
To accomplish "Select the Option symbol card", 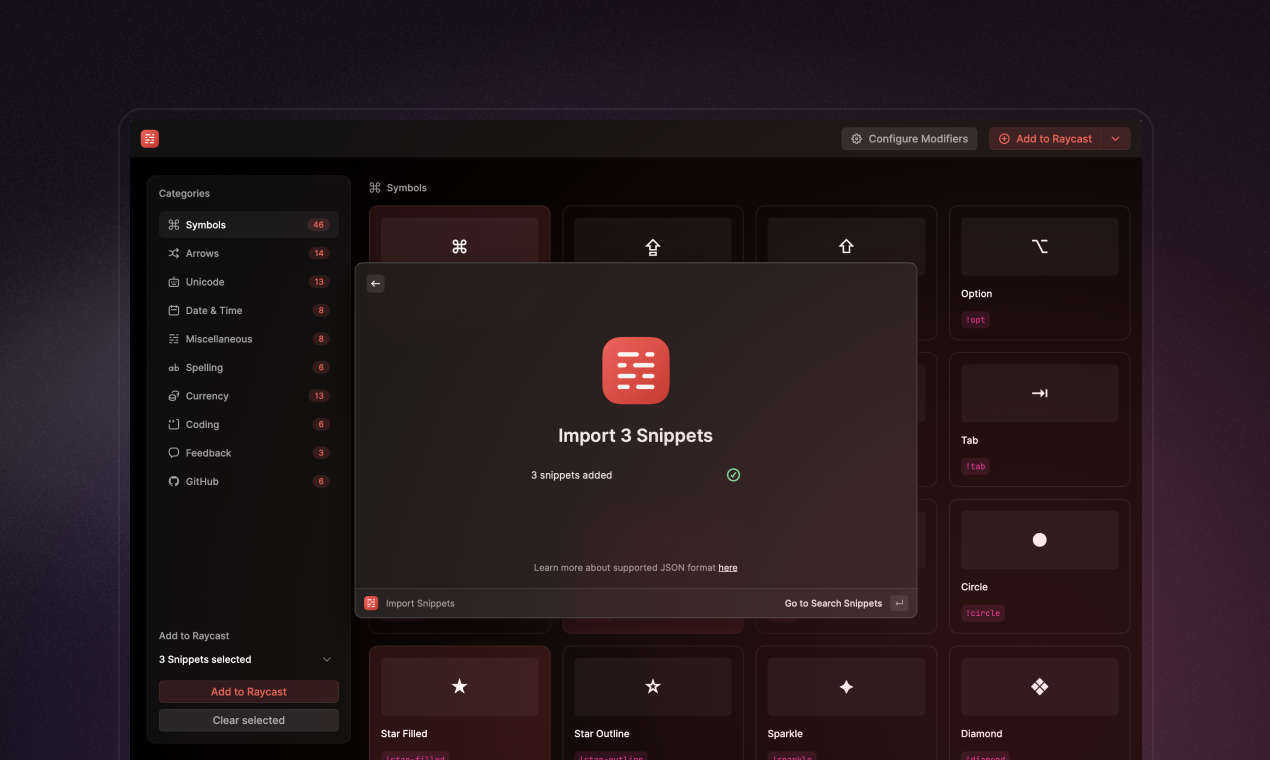I will point(1039,273).
